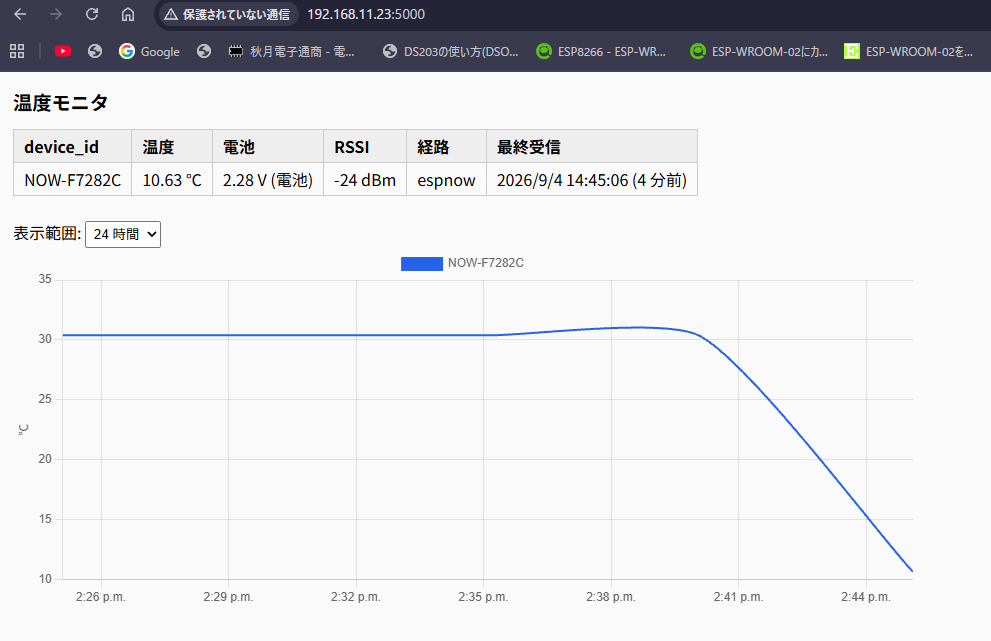Click the NOW-F7282C legend label

tap(485, 263)
